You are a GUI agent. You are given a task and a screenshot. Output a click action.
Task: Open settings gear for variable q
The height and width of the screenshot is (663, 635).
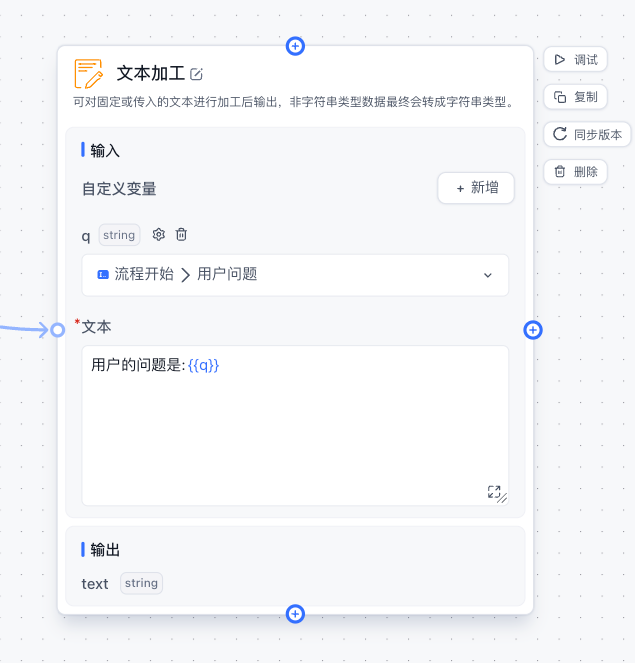pyautogui.click(x=159, y=235)
